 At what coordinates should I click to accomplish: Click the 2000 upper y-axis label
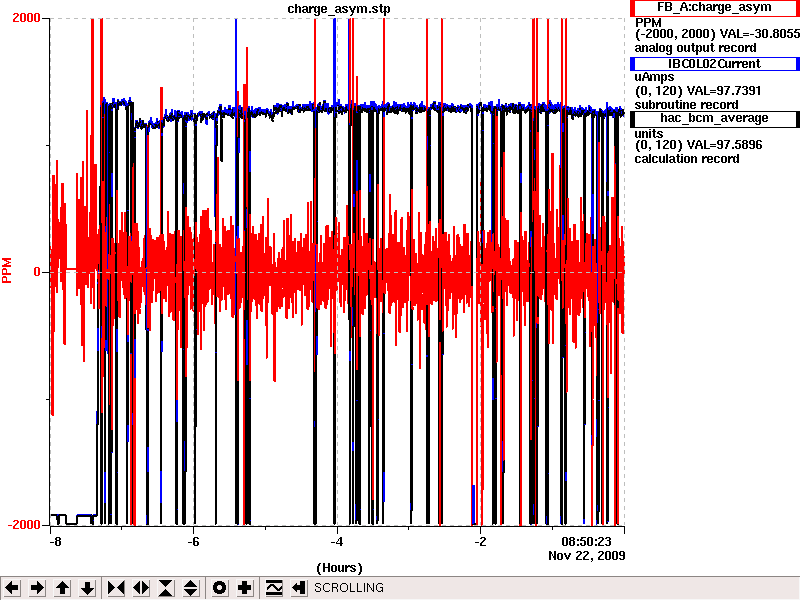tap(26, 18)
